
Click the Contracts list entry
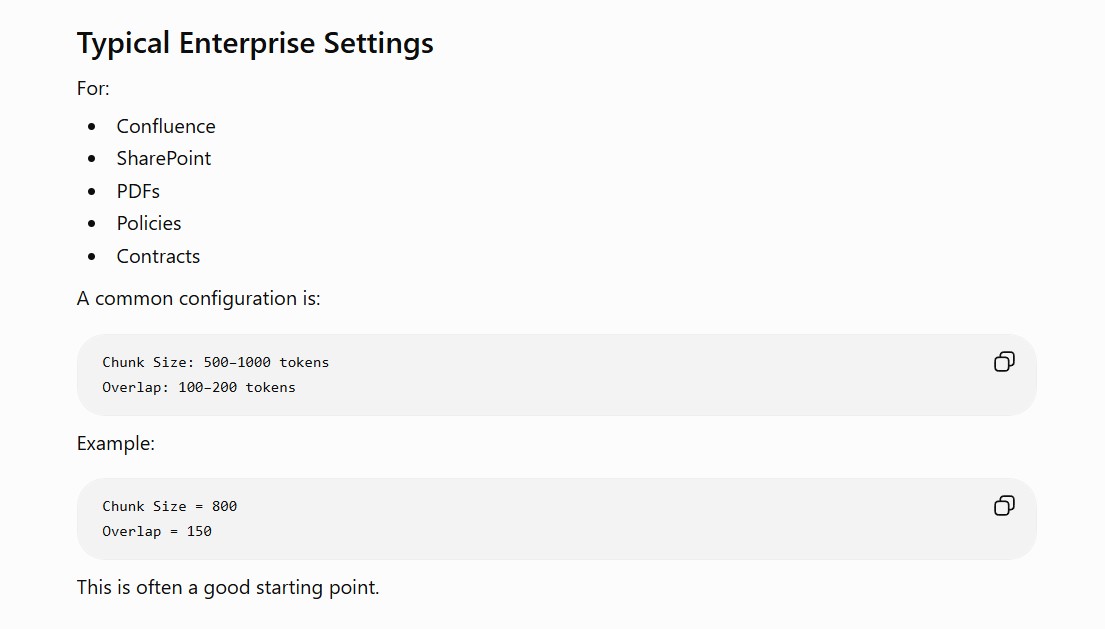(x=158, y=256)
